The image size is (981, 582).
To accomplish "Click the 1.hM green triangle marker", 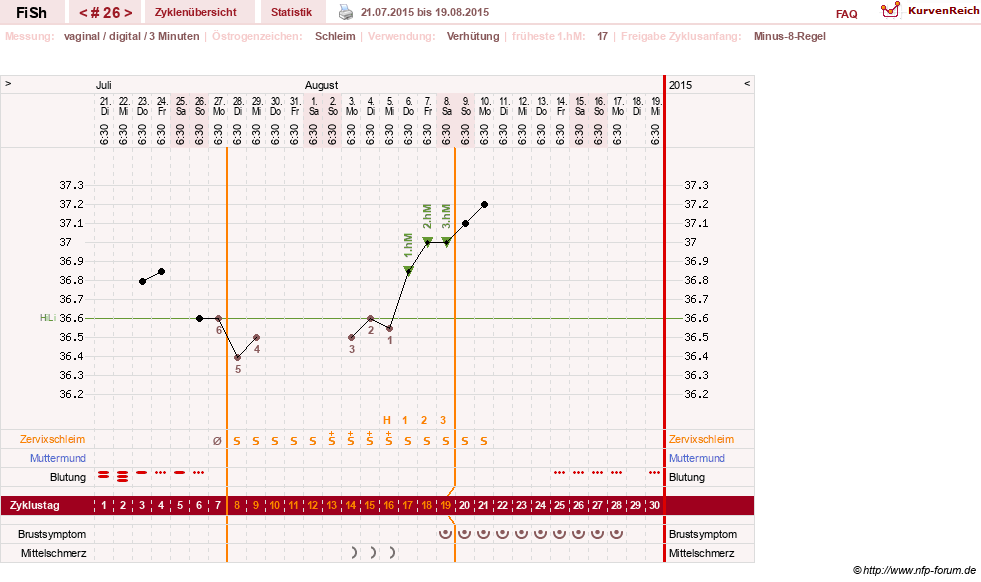I will [408, 270].
